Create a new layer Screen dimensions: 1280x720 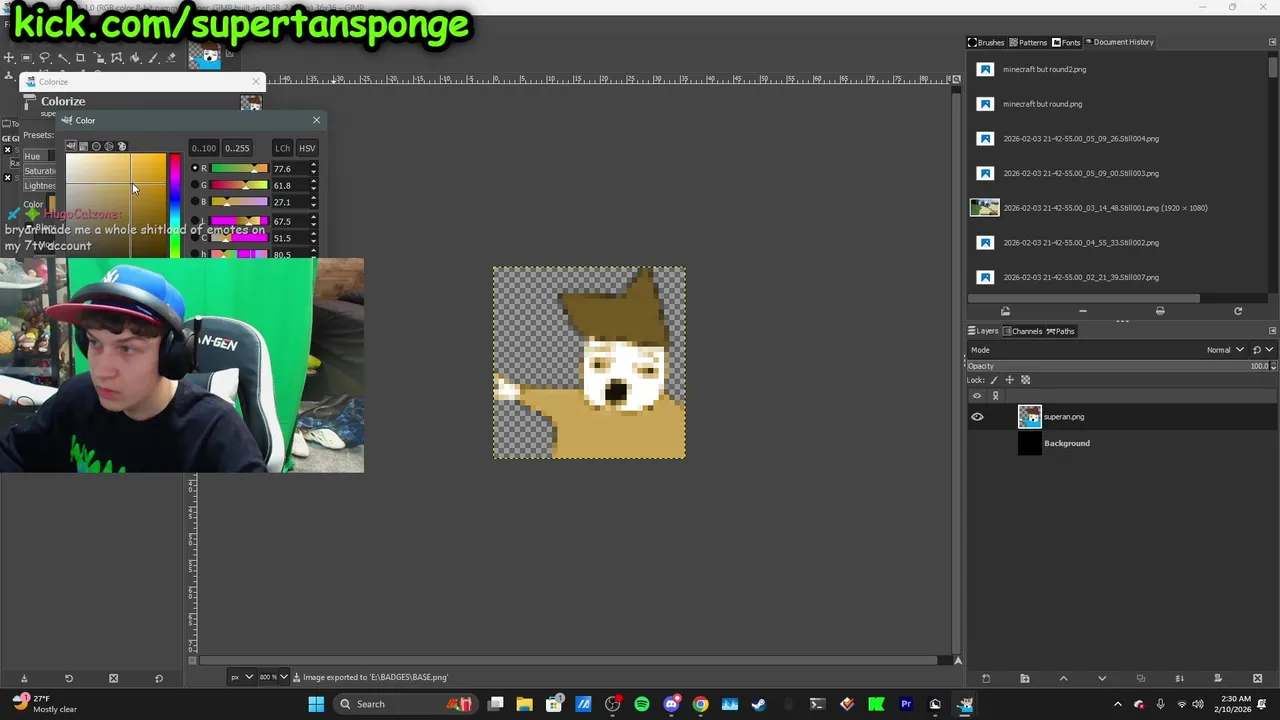[x=986, y=678]
